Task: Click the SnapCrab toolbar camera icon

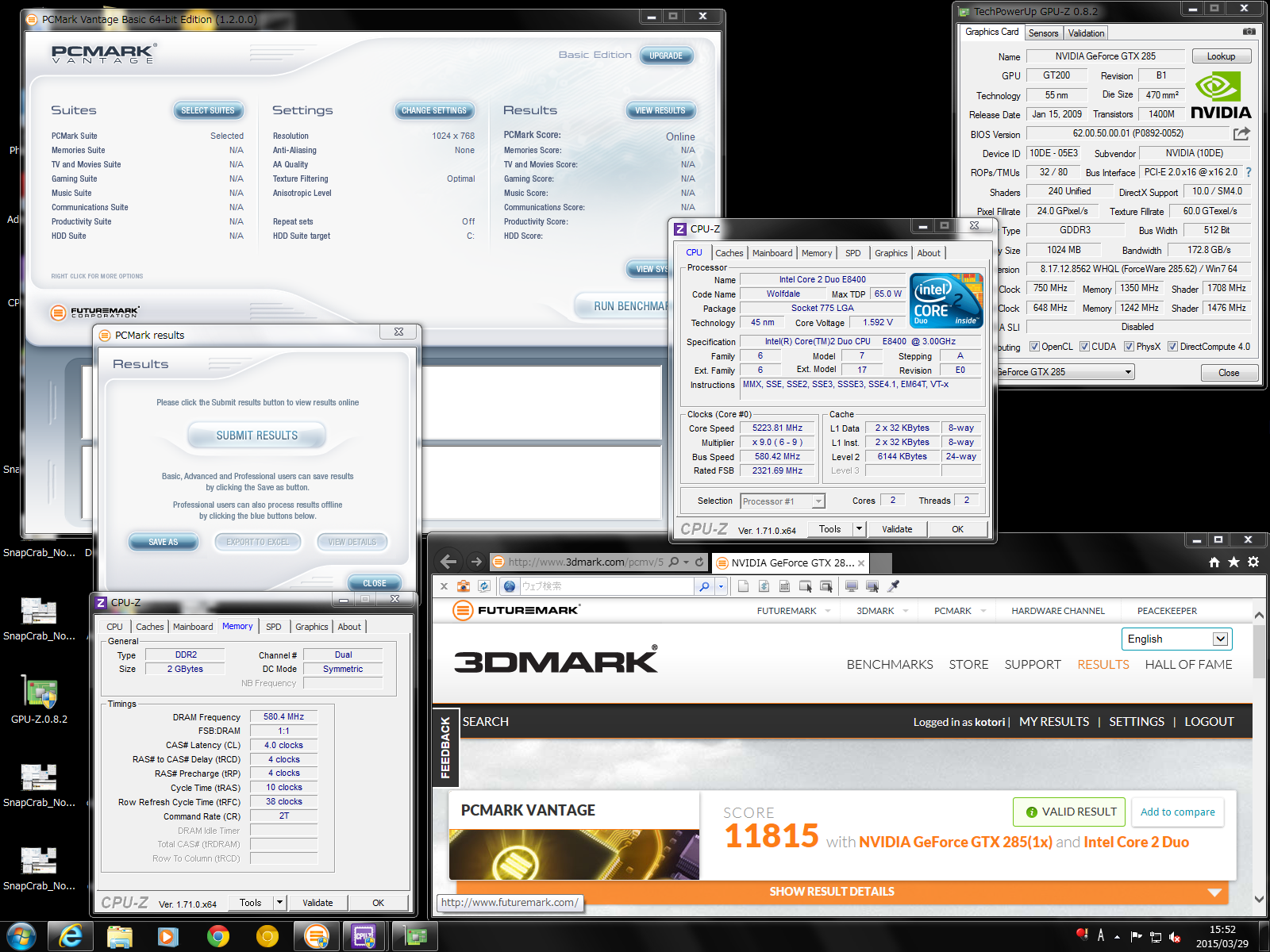Action: 464,586
